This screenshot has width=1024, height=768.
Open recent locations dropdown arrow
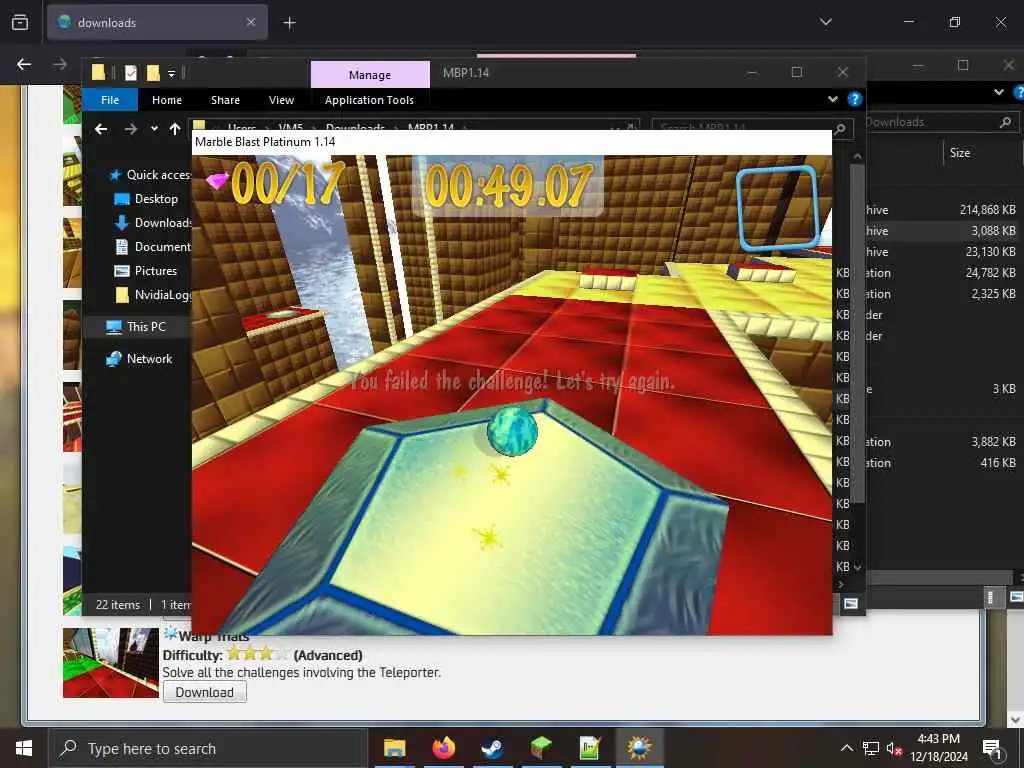[154, 129]
